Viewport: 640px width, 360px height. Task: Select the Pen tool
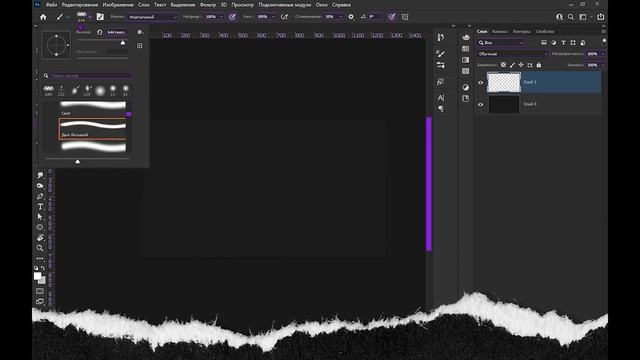point(40,196)
